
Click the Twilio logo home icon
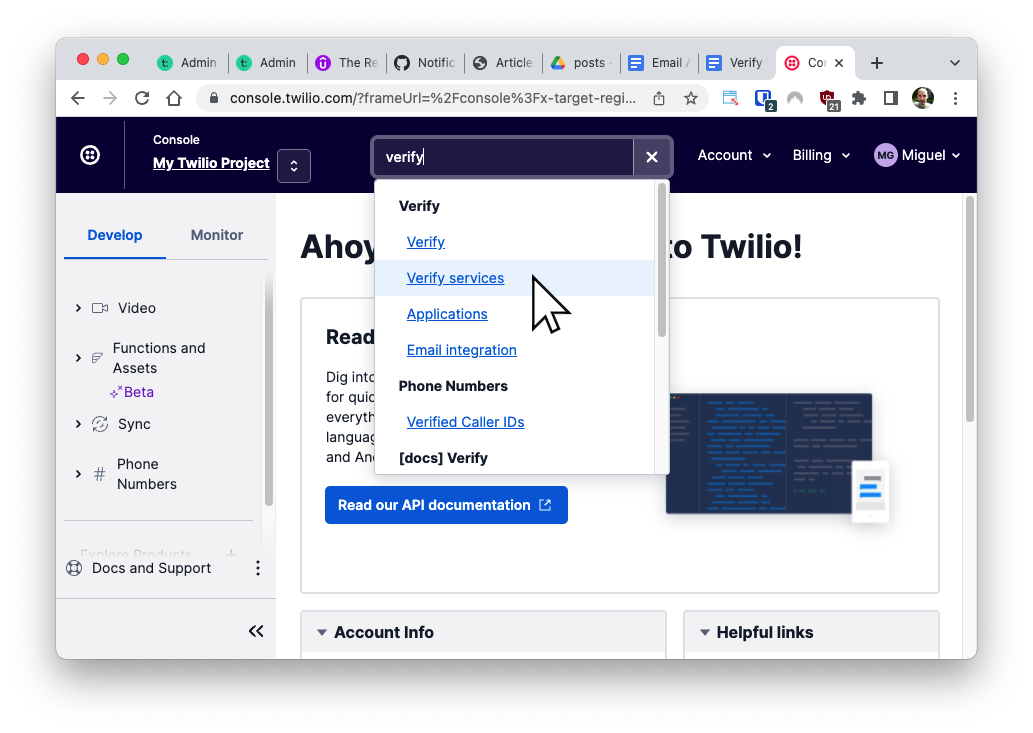pyautogui.click(x=90, y=155)
